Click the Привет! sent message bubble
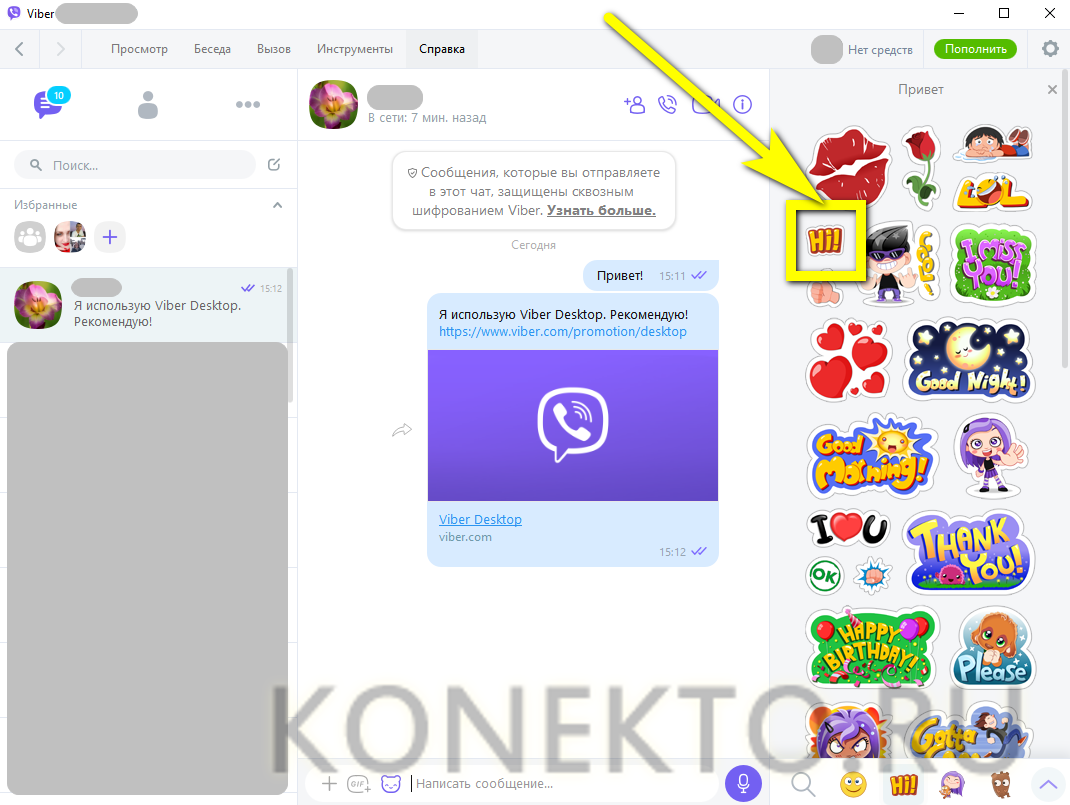1070x805 pixels. click(x=651, y=276)
